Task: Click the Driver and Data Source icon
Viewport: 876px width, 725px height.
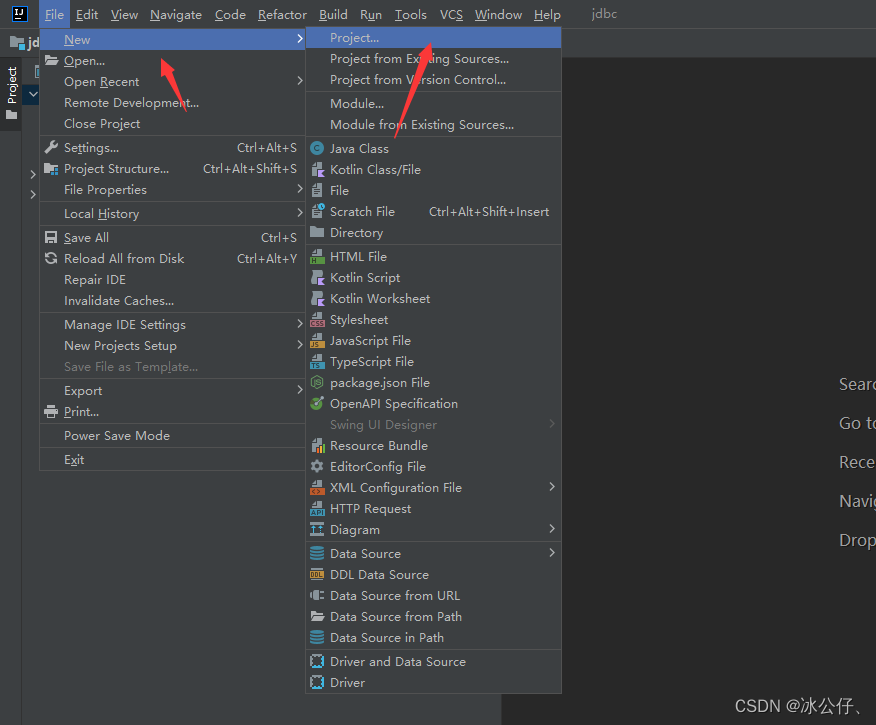Action: point(317,661)
